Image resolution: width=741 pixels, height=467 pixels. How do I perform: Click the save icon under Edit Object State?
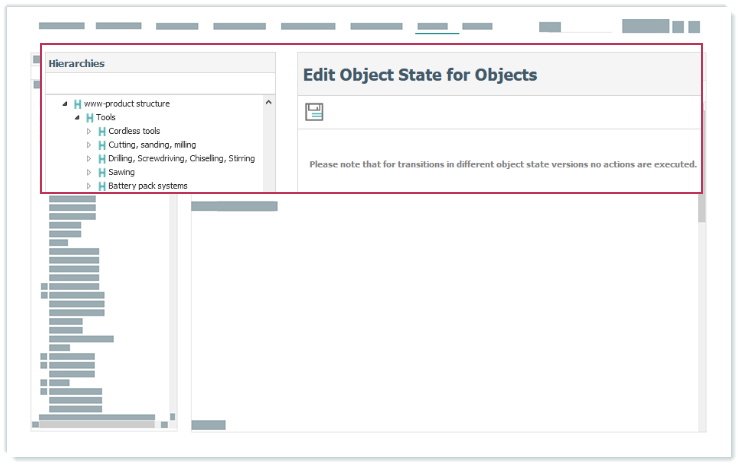pyautogui.click(x=314, y=112)
